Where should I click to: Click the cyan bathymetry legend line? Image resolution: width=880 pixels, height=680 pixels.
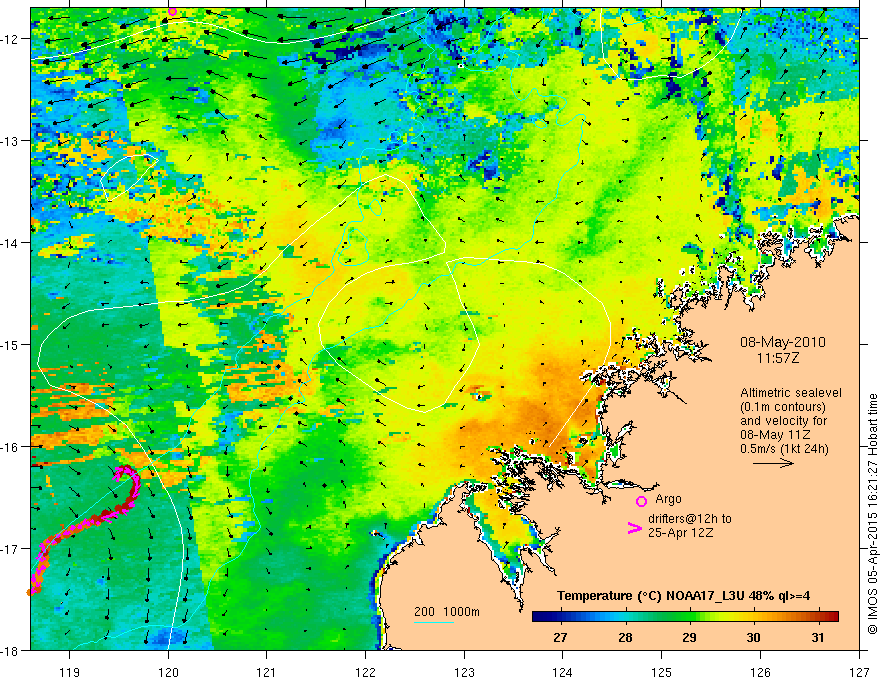coord(434,622)
